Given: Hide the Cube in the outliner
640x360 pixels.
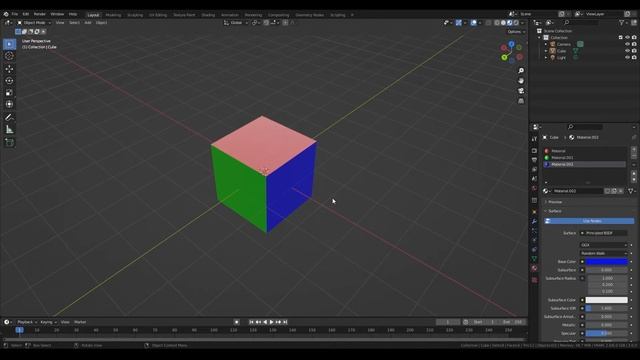Looking at the screenshot, I should pyautogui.click(x=627, y=51).
